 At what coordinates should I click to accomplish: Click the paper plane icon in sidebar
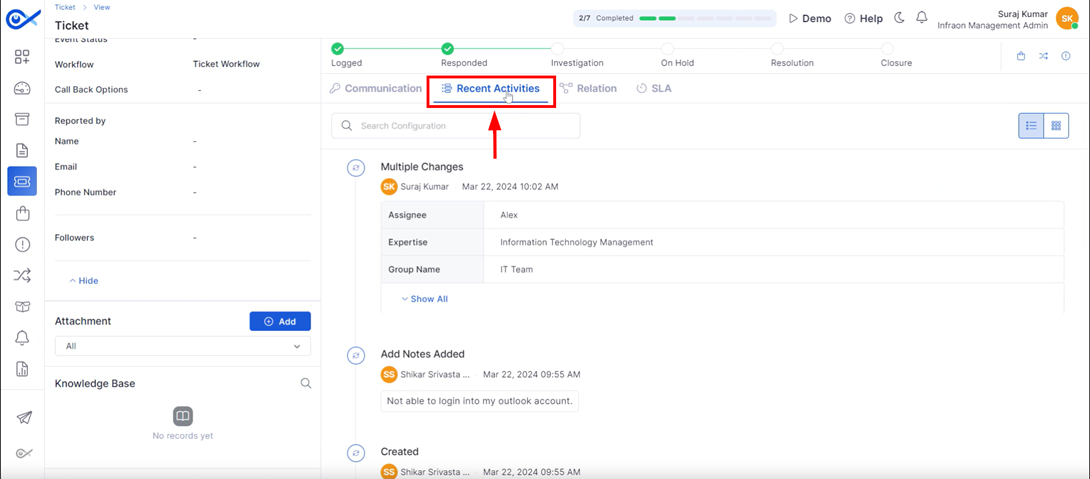[24, 418]
